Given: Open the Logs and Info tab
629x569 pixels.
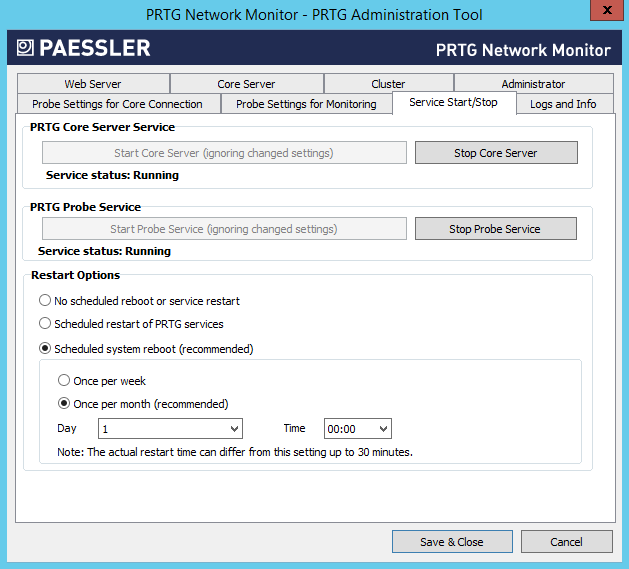Looking at the screenshot, I should click(x=563, y=104).
